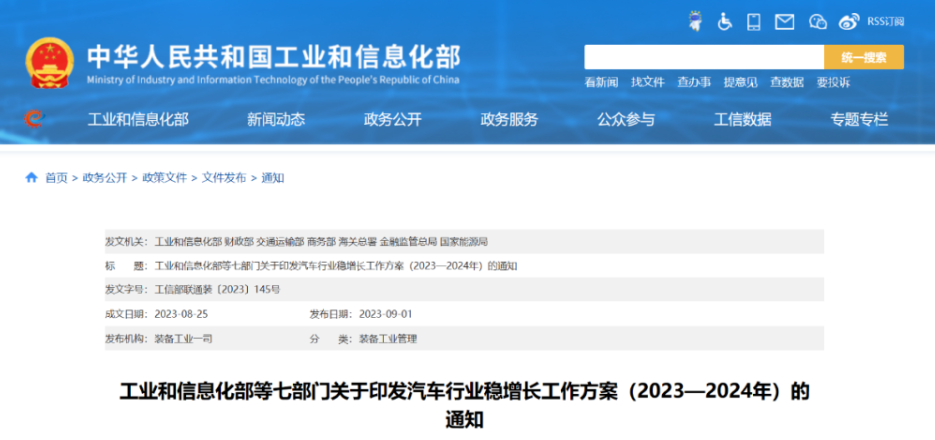The height and width of the screenshot is (440, 935).
Task: Open the 专题专栏 navigation item
Action: tap(859, 119)
